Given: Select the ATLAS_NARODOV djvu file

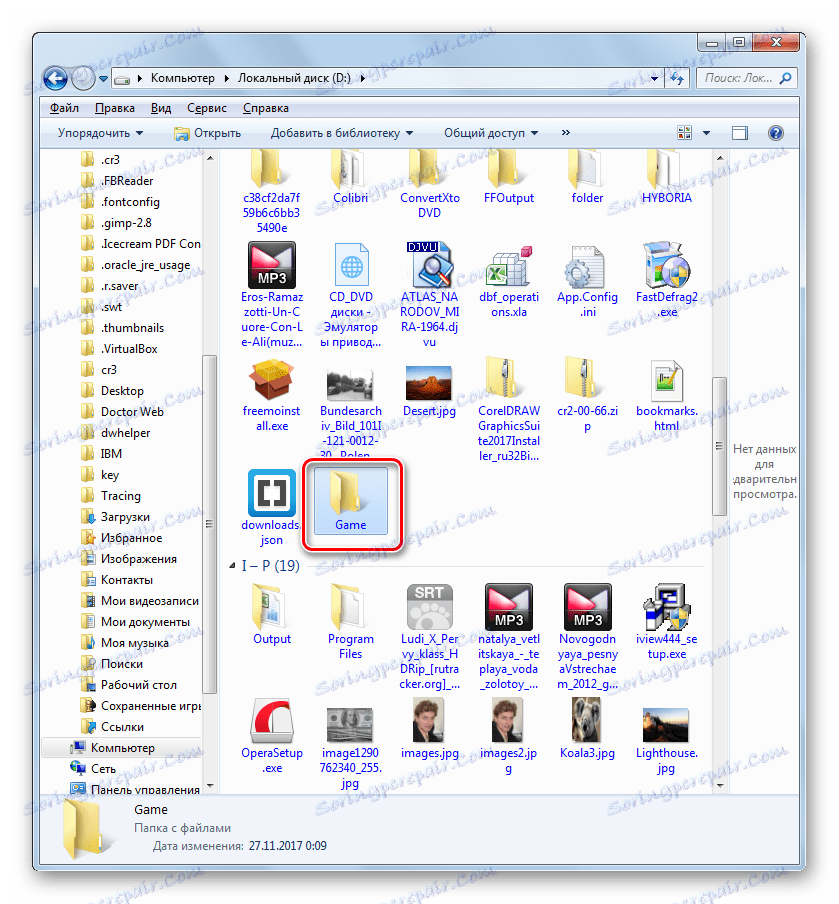Looking at the screenshot, I should tap(430, 295).
